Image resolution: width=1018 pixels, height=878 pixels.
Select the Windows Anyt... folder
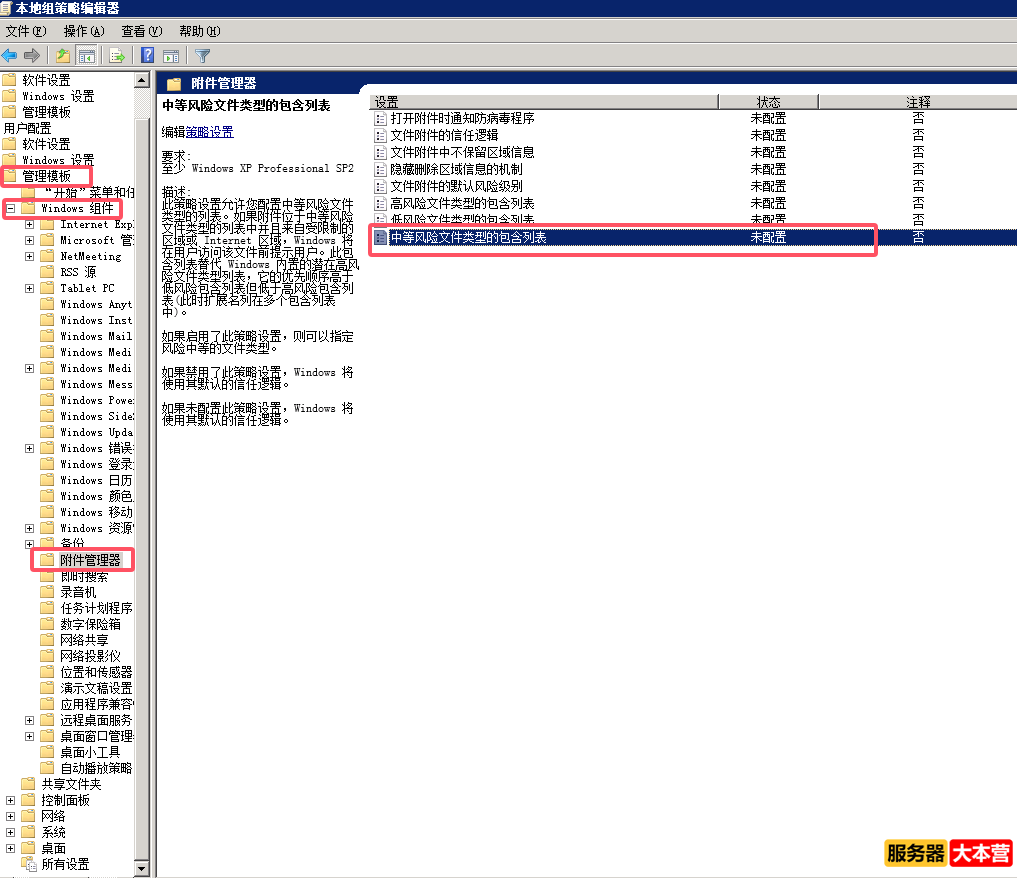[96, 304]
